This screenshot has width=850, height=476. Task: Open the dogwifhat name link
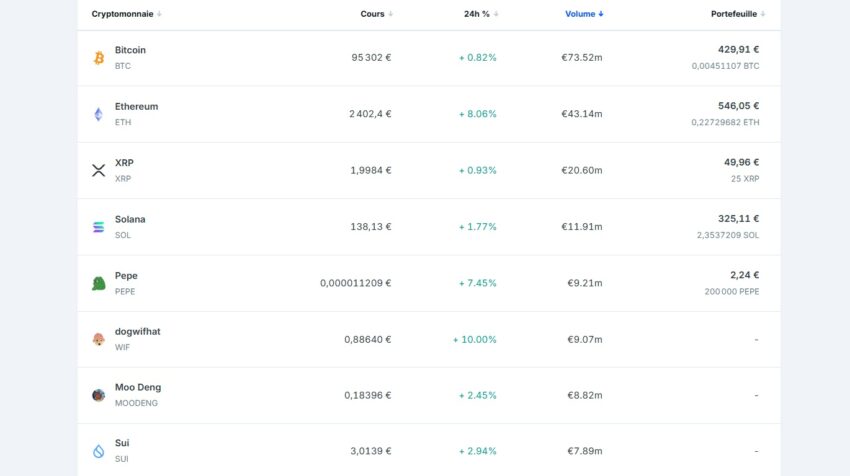tap(138, 331)
